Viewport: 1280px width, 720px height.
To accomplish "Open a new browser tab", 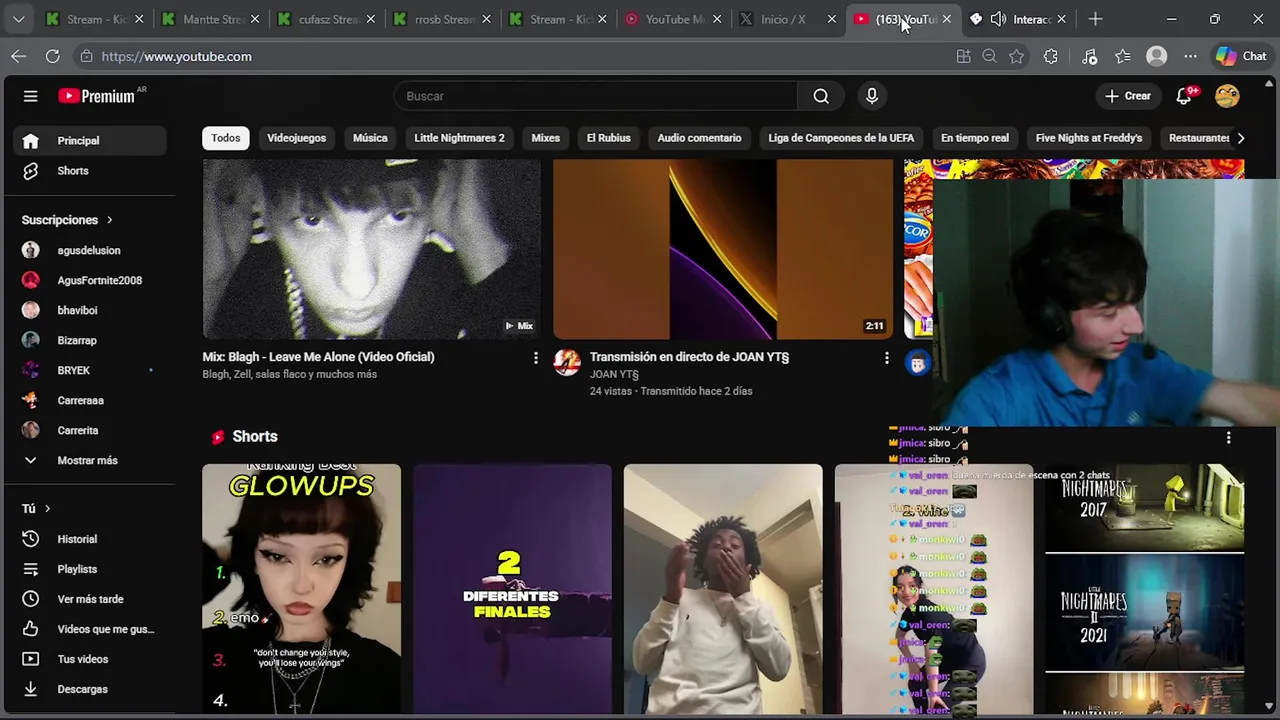I will click(1095, 19).
